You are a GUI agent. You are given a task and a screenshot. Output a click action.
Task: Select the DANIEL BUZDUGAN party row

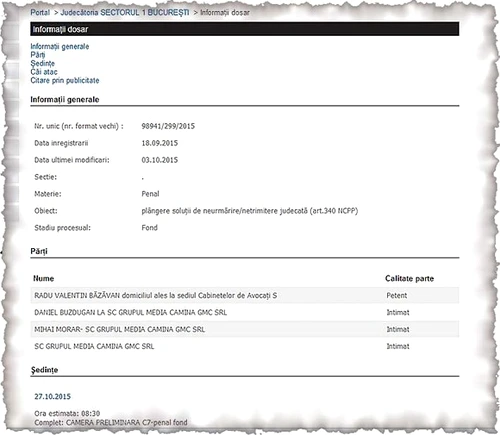click(x=245, y=312)
